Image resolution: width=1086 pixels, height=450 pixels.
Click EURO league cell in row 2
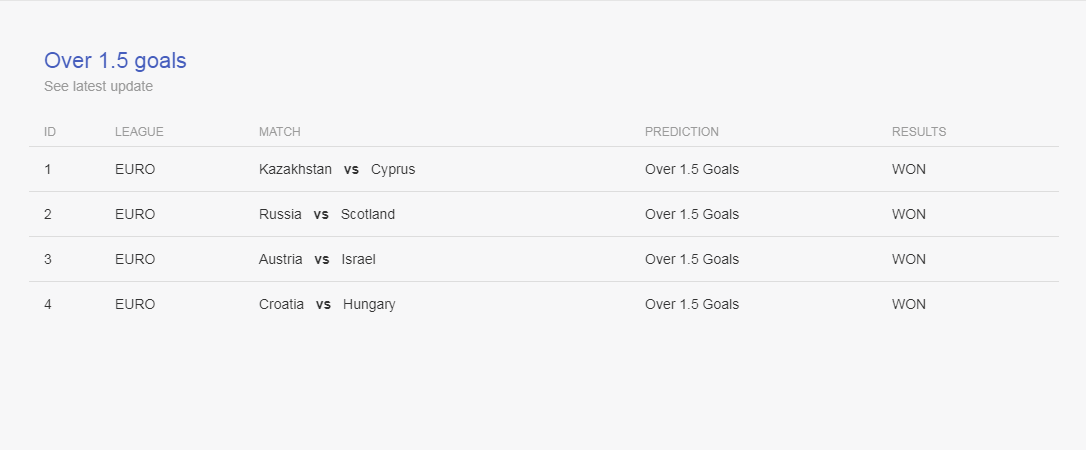coord(135,214)
